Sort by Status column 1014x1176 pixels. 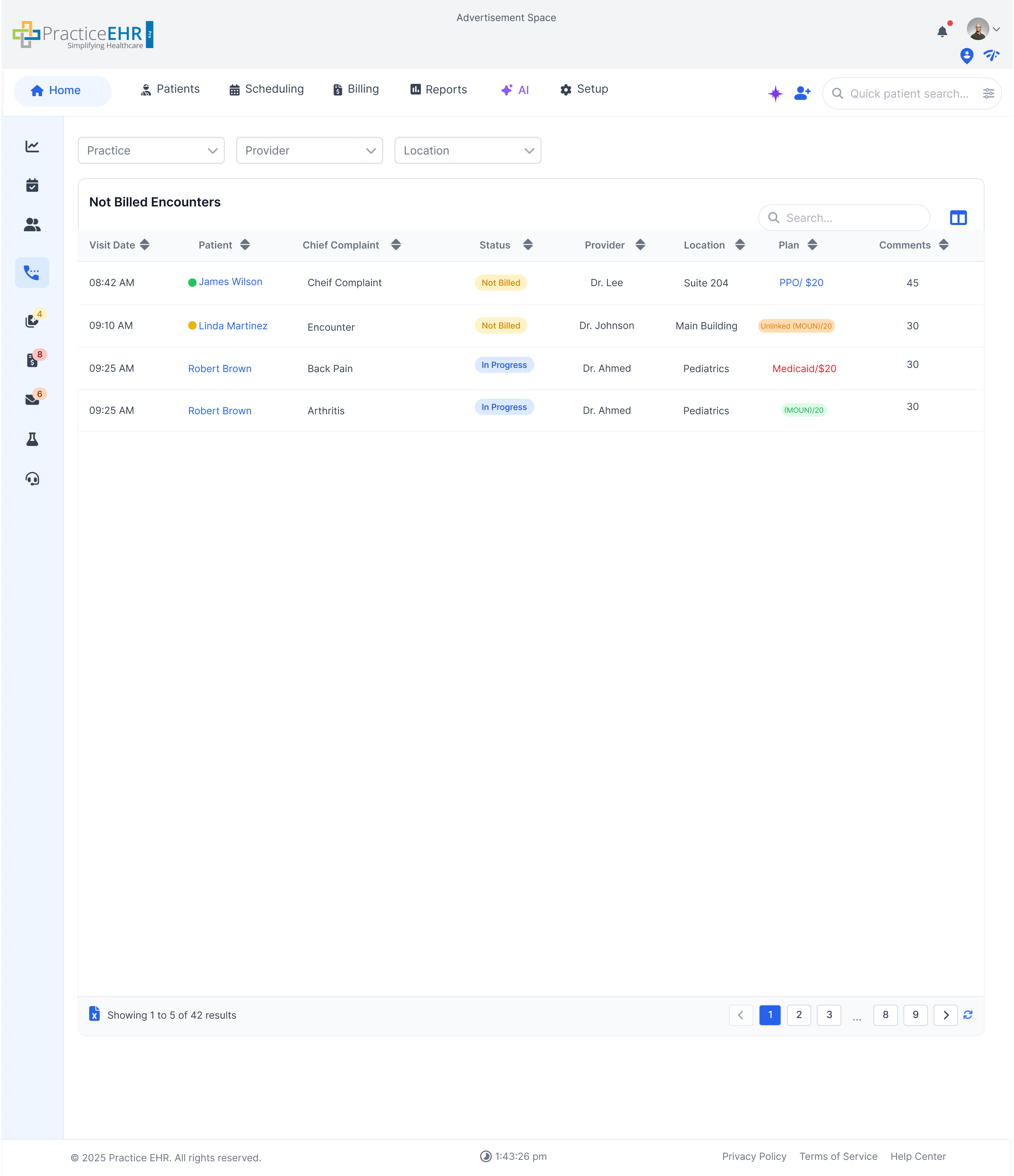click(x=527, y=245)
